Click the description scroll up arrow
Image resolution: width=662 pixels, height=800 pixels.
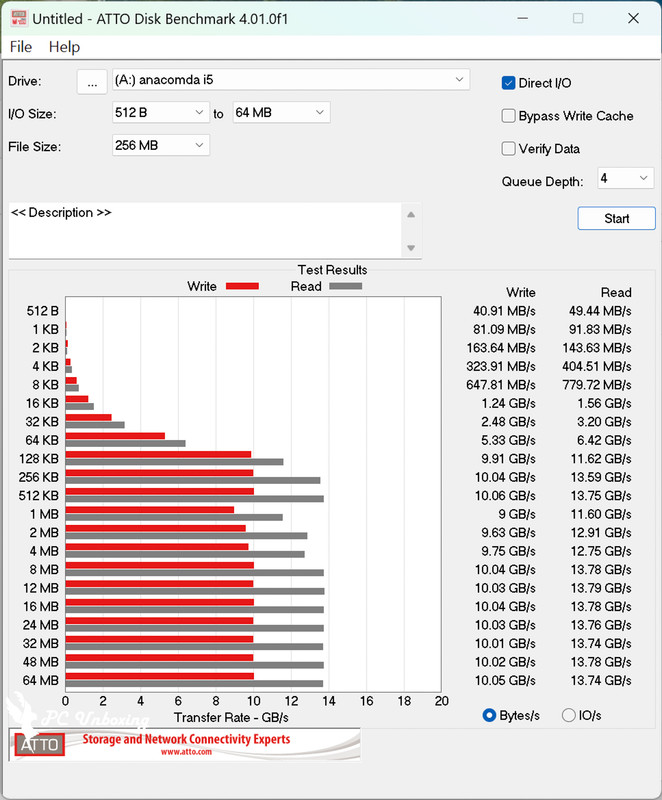(411, 215)
